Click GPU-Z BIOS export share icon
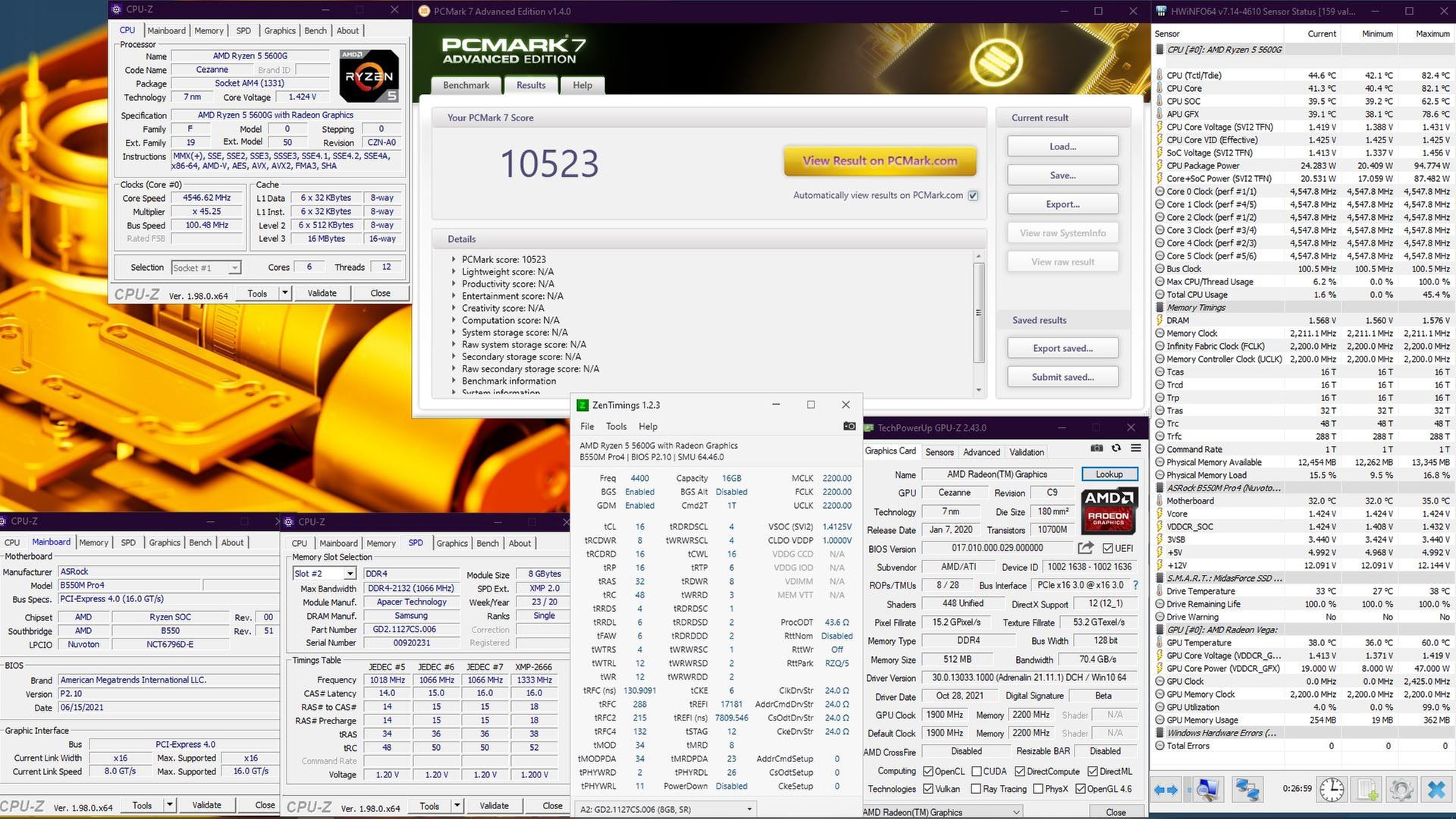1456x819 pixels. click(x=1086, y=548)
